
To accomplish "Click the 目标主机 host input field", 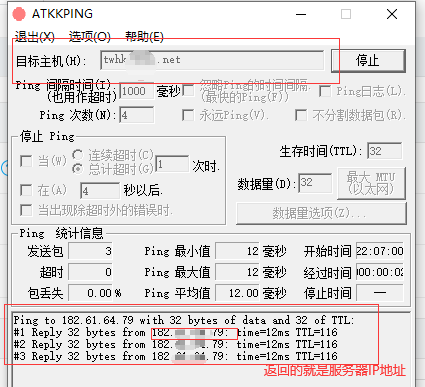I will pos(212,60).
